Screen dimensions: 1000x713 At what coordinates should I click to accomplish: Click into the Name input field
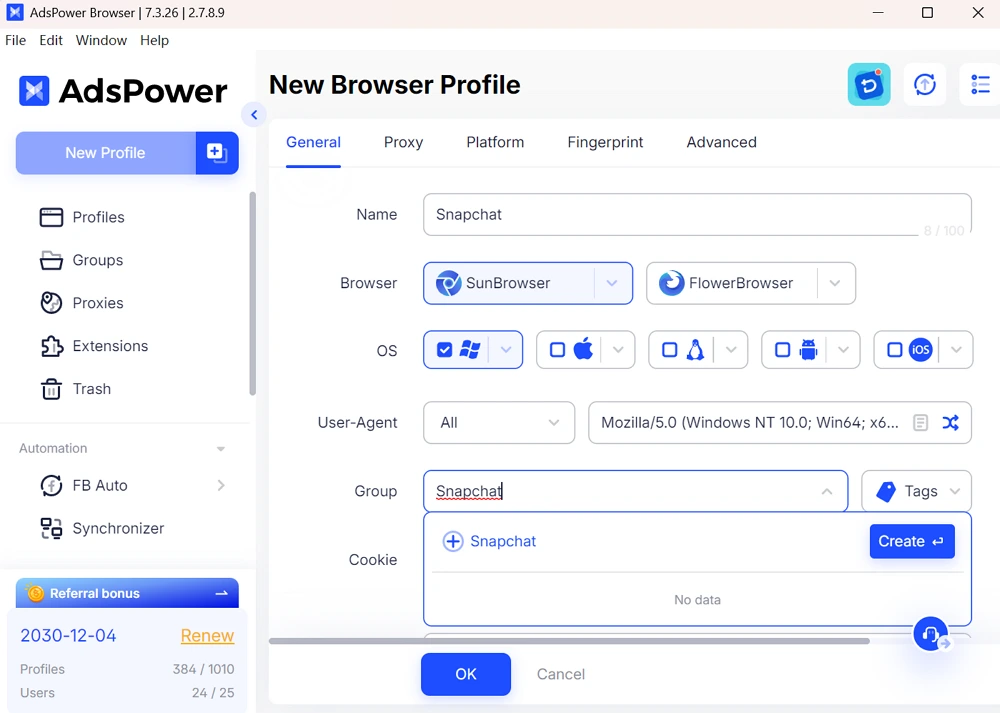point(697,214)
